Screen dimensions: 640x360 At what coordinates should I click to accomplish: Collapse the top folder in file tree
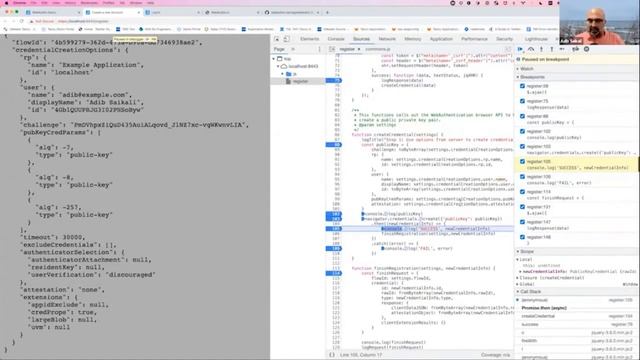coord(274,59)
